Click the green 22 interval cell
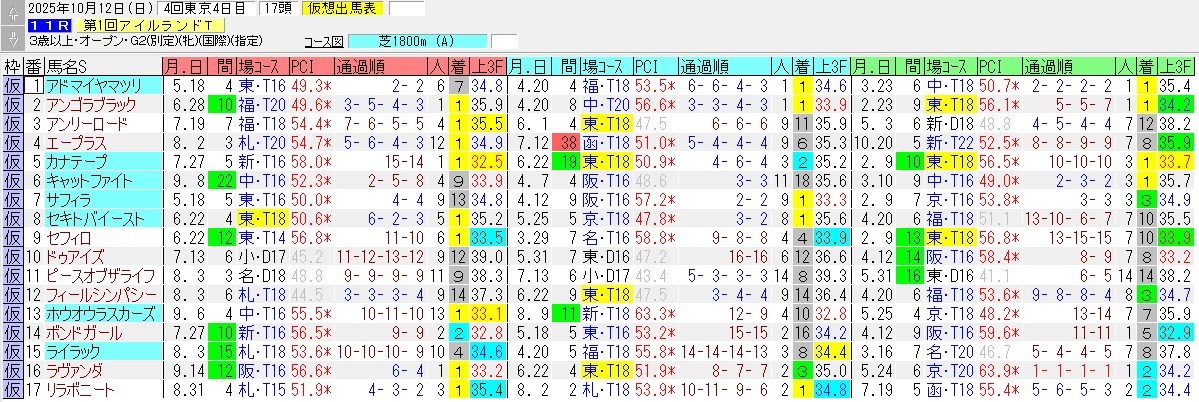 [221, 181]
